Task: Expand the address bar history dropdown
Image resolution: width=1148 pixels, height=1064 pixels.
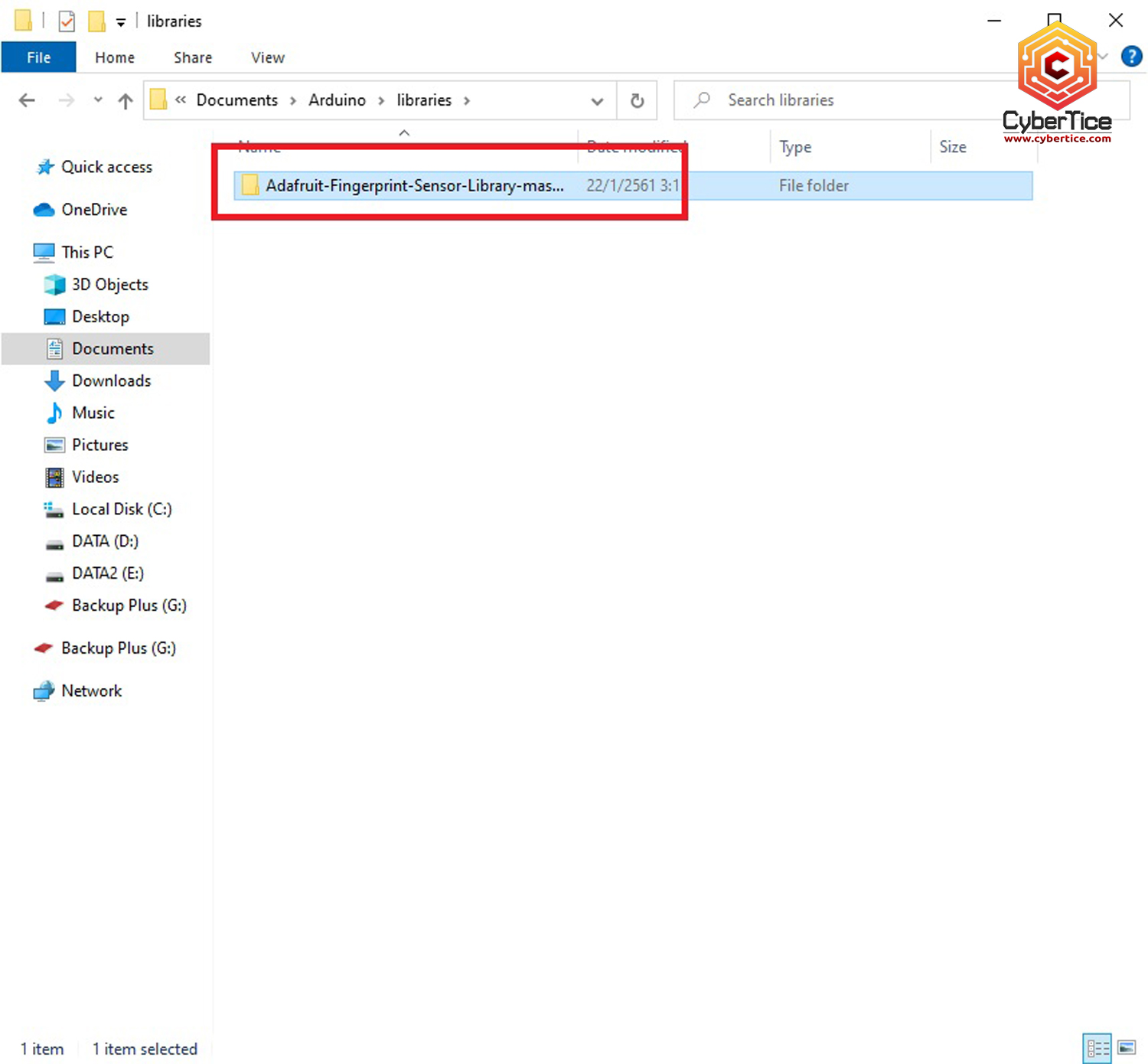Action: [x=597, y=101]
